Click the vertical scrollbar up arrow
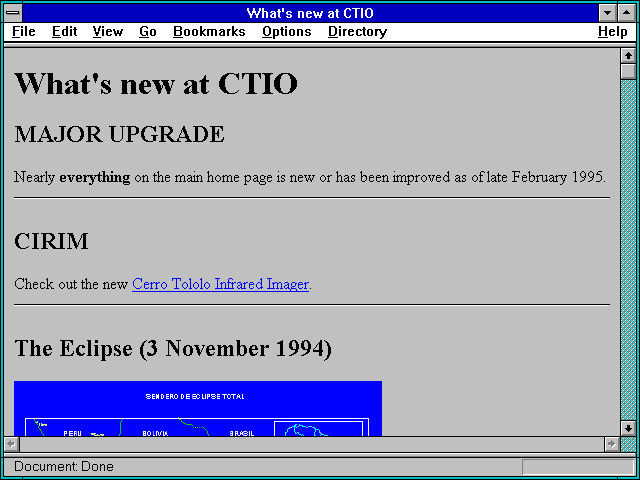 [628, 56]
